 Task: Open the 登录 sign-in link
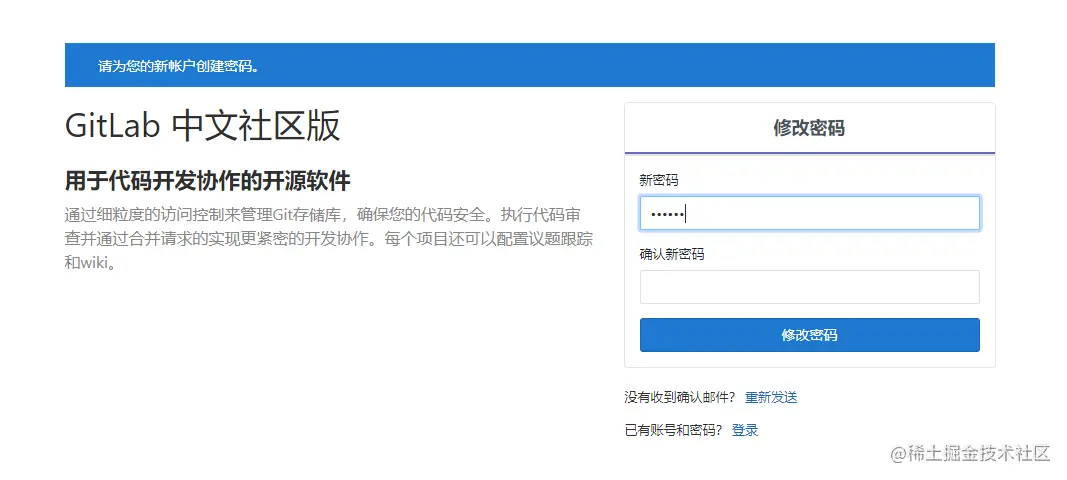click(x=744, y=430)
